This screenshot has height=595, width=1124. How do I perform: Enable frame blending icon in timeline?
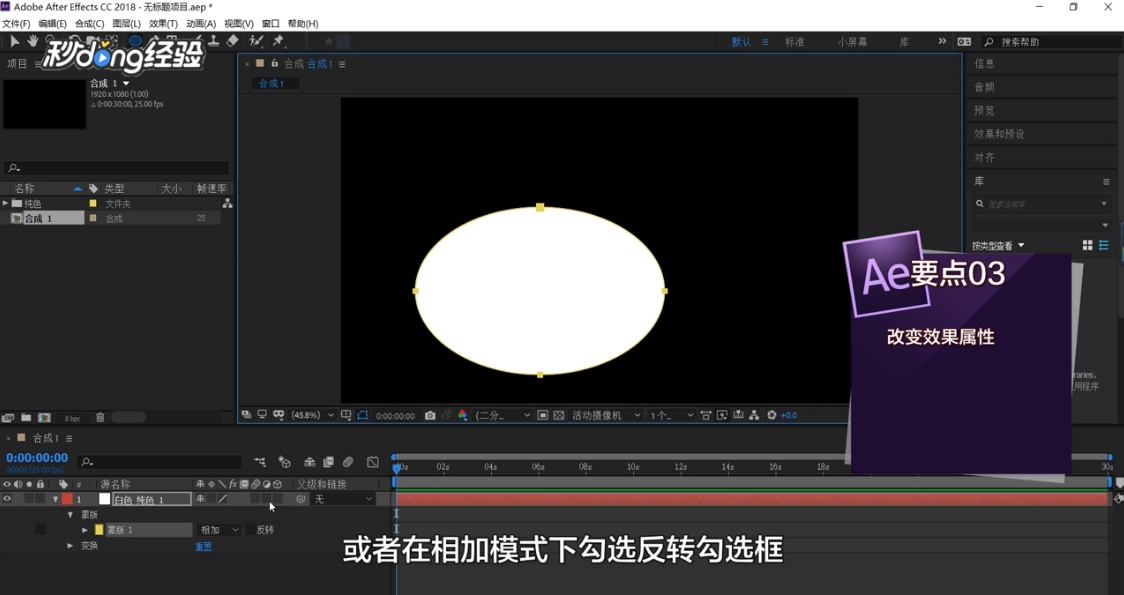coord(328,462)
